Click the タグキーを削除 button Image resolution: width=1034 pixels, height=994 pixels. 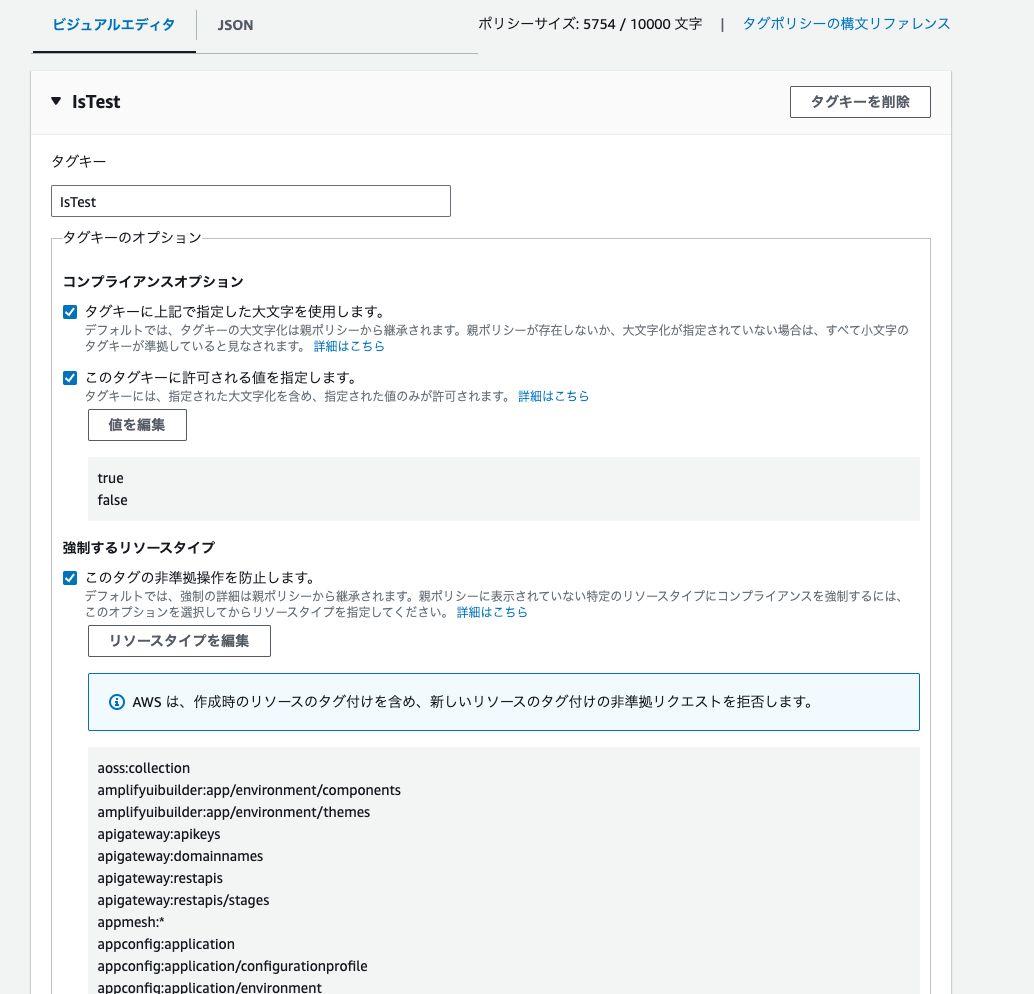point(859,101)
